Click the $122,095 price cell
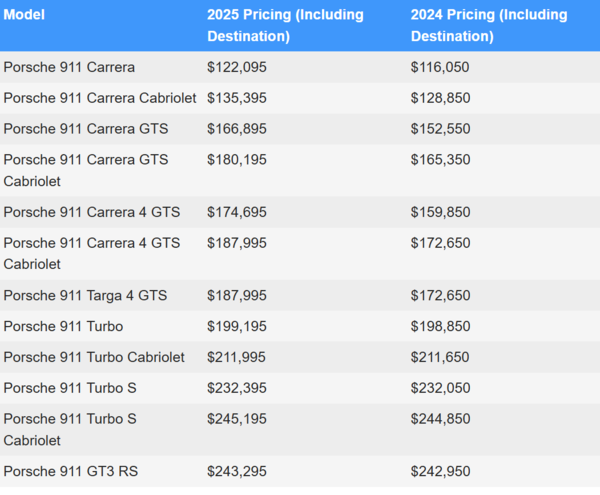 pos(237,67)
